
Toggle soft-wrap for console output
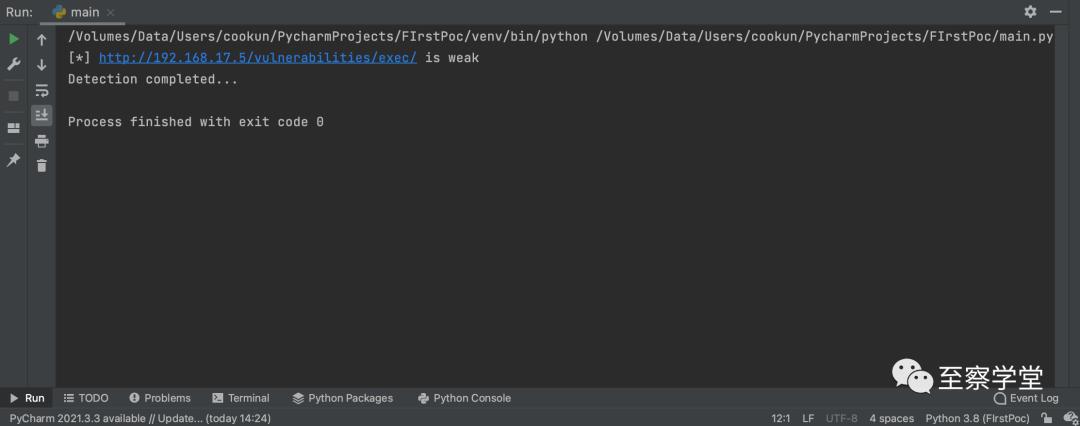coord(42,91)
